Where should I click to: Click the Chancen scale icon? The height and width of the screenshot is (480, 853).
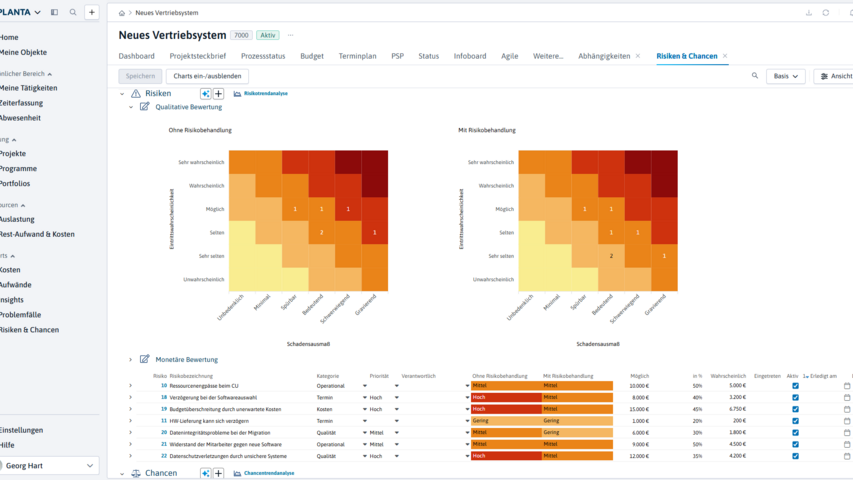pyautogui.click(x=136, y=473)
